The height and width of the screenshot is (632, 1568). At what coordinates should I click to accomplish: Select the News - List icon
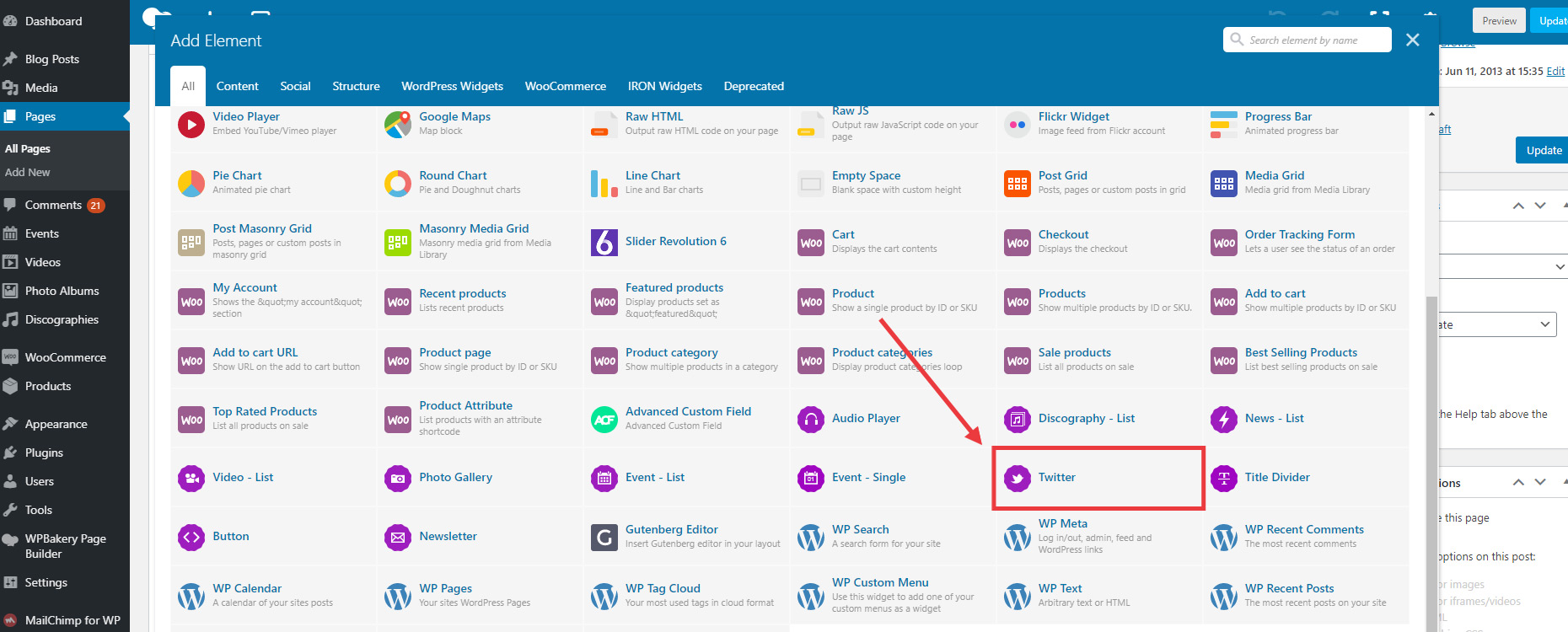[x=1224, y=420]
